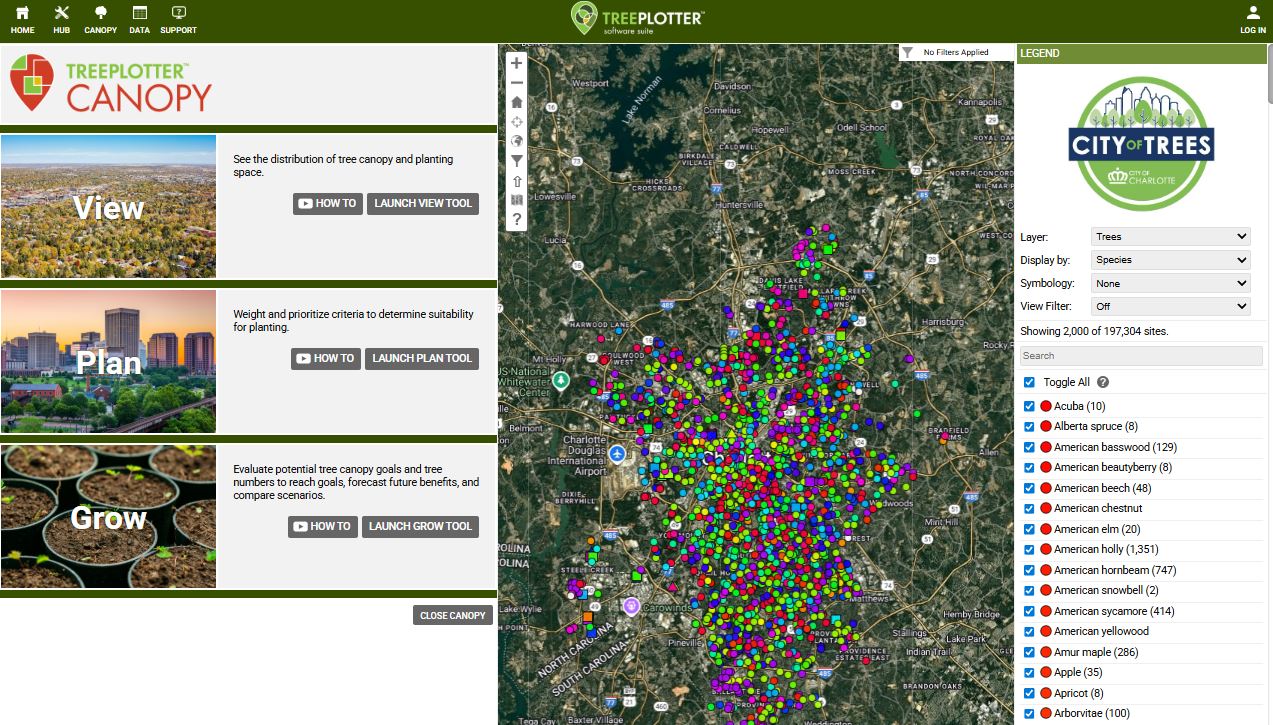Screen dimensions: 1273x725
Task: Expand the Display by Species dropdown
Action: (x=1171, y=260)
